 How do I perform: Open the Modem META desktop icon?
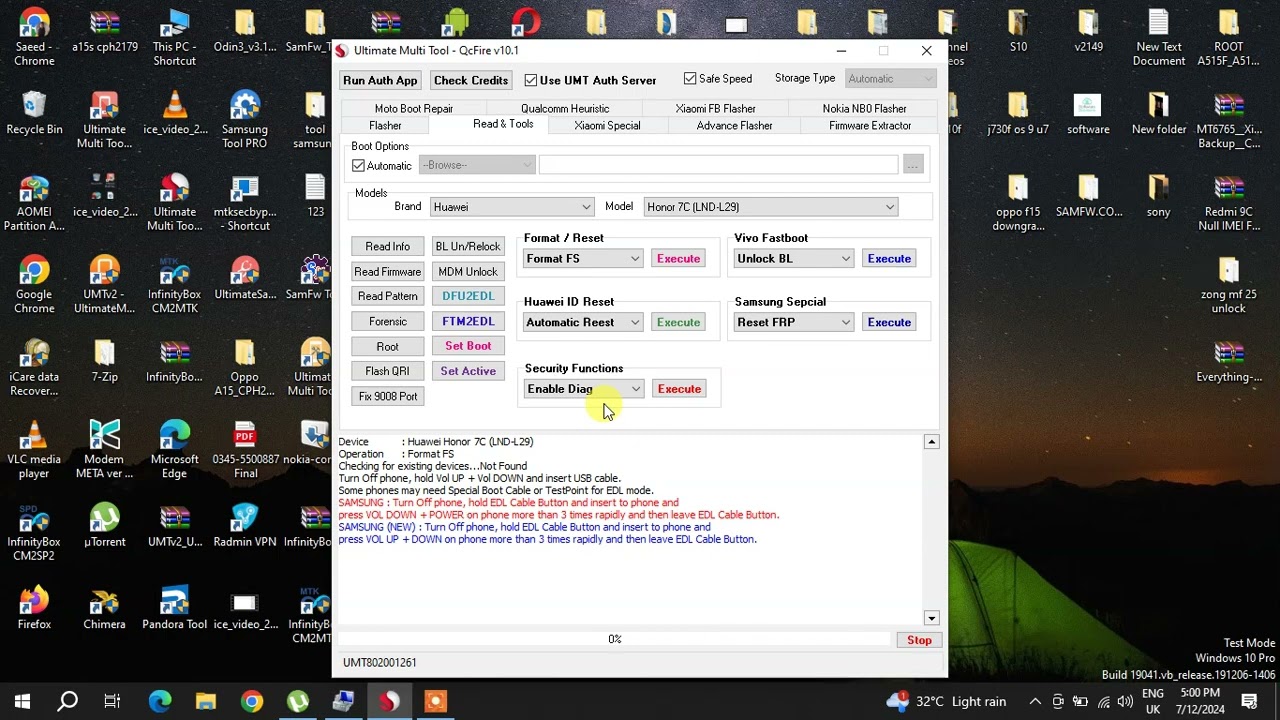[x=104, y=450]
